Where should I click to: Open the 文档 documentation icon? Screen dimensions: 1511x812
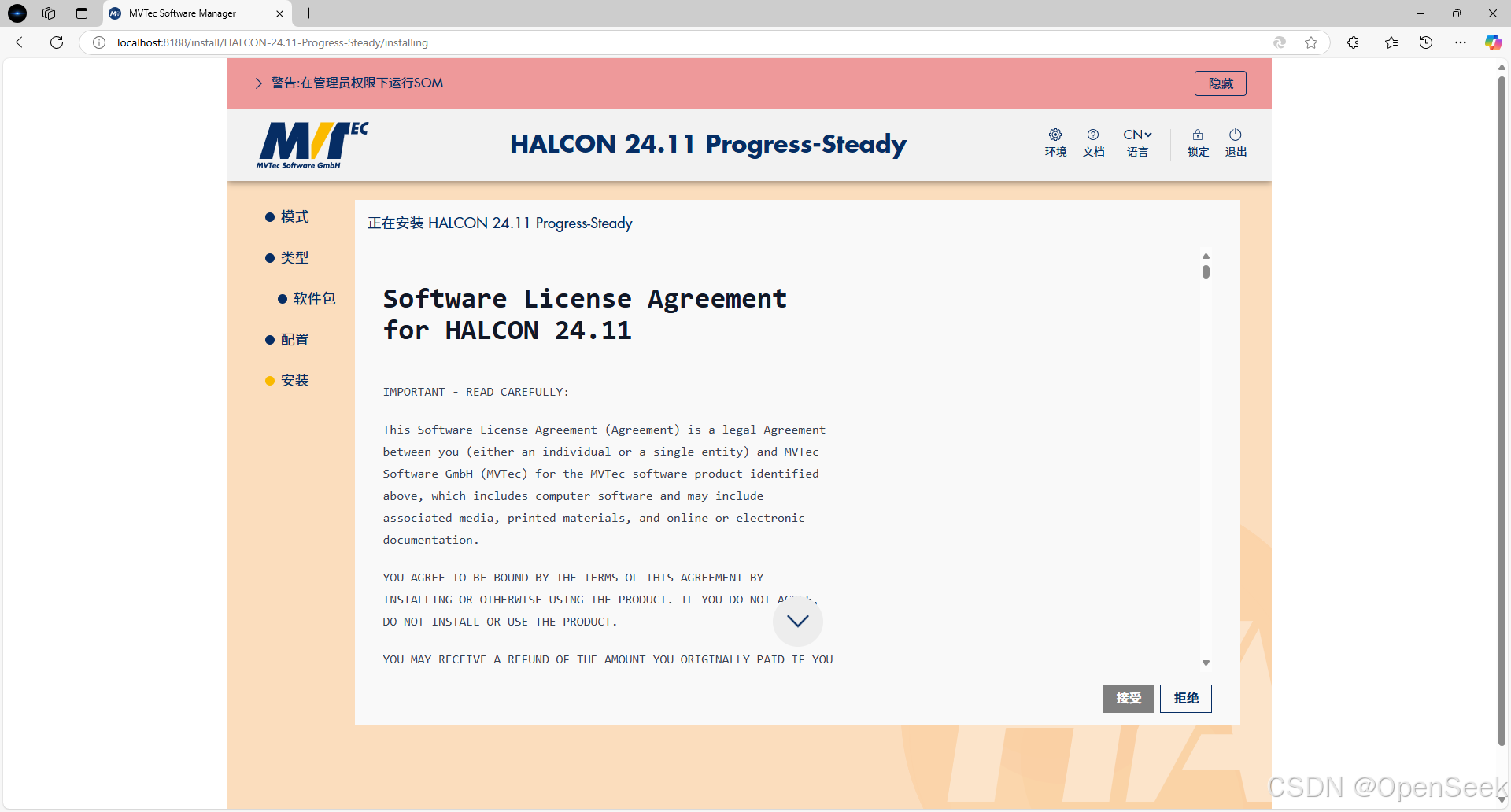[1093, 142]
